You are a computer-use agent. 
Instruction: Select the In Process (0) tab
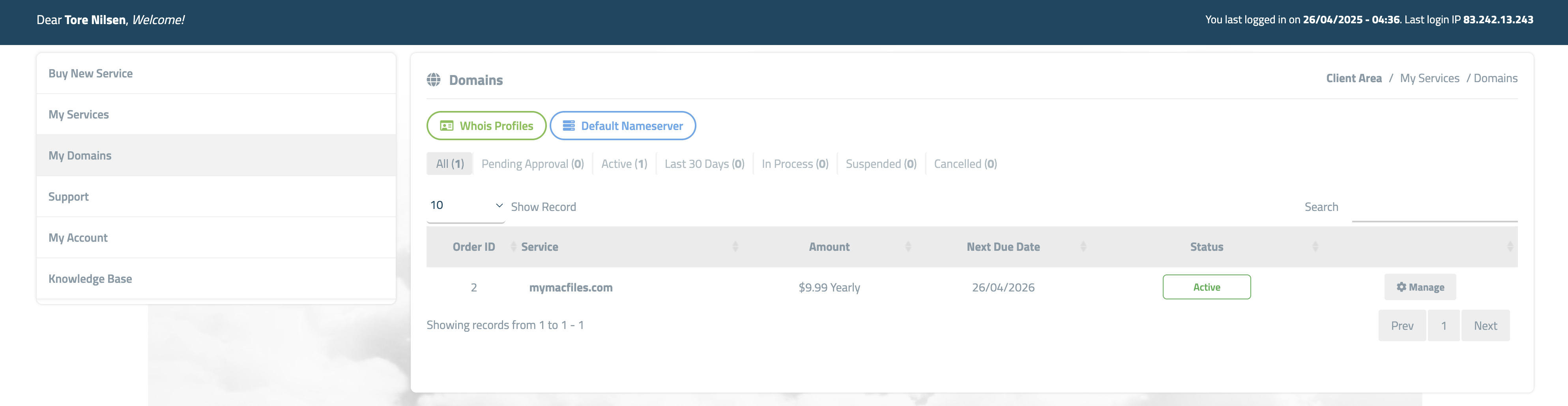(795, 164)
